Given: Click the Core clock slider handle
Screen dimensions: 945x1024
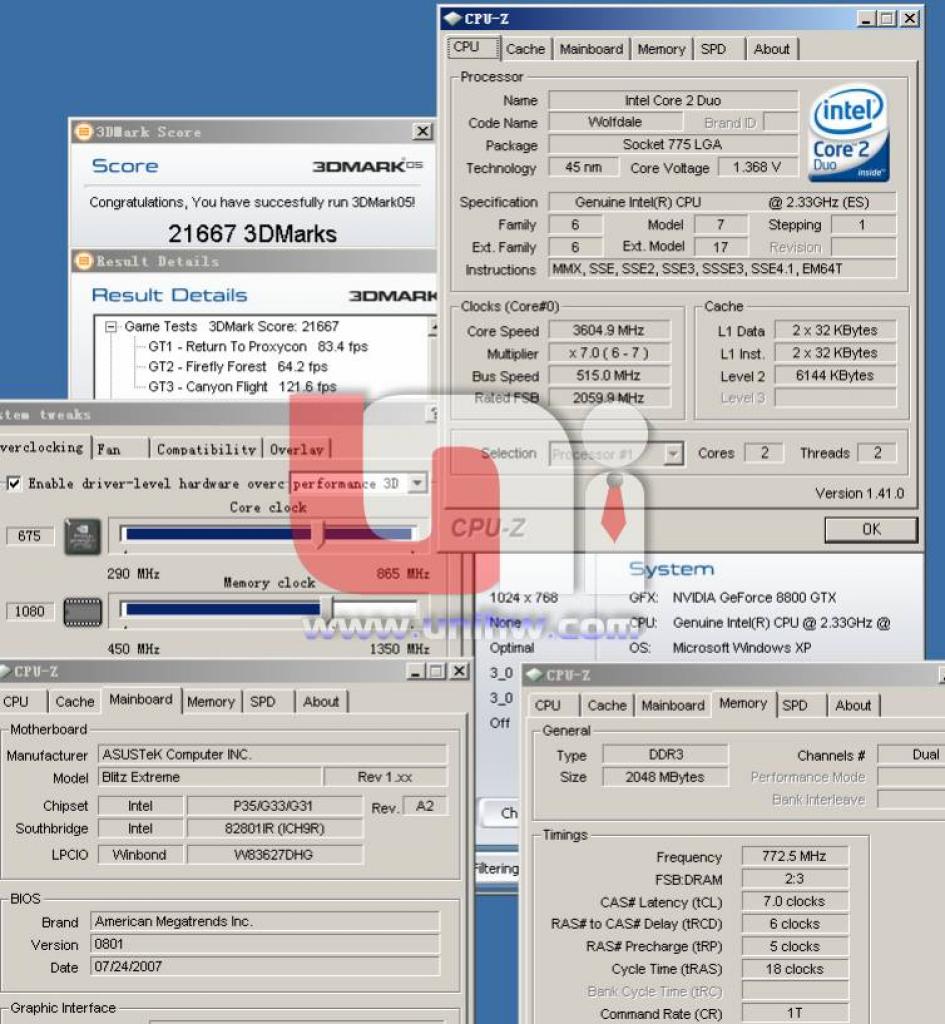Looking at the screenshot, I should pyautogui.click(x=318, y=534).
